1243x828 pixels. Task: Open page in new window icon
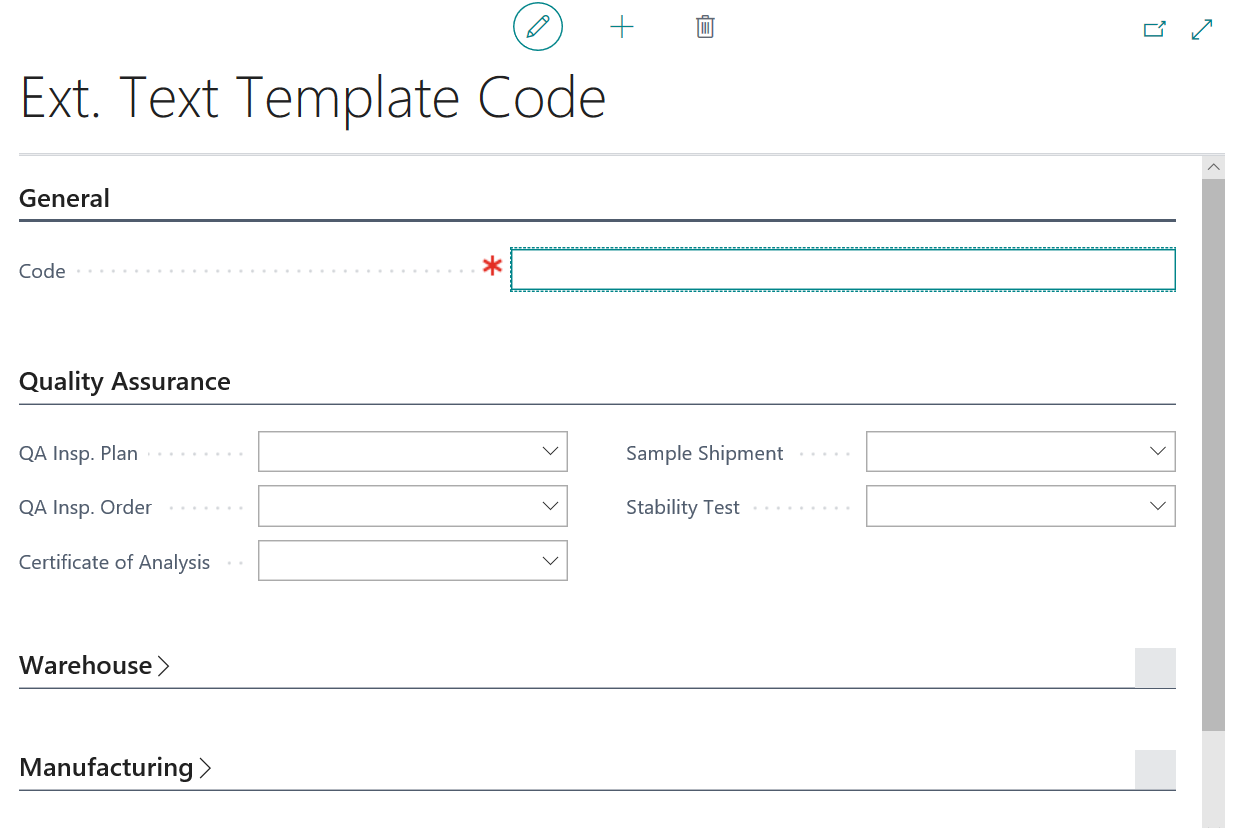point(1155,30)
